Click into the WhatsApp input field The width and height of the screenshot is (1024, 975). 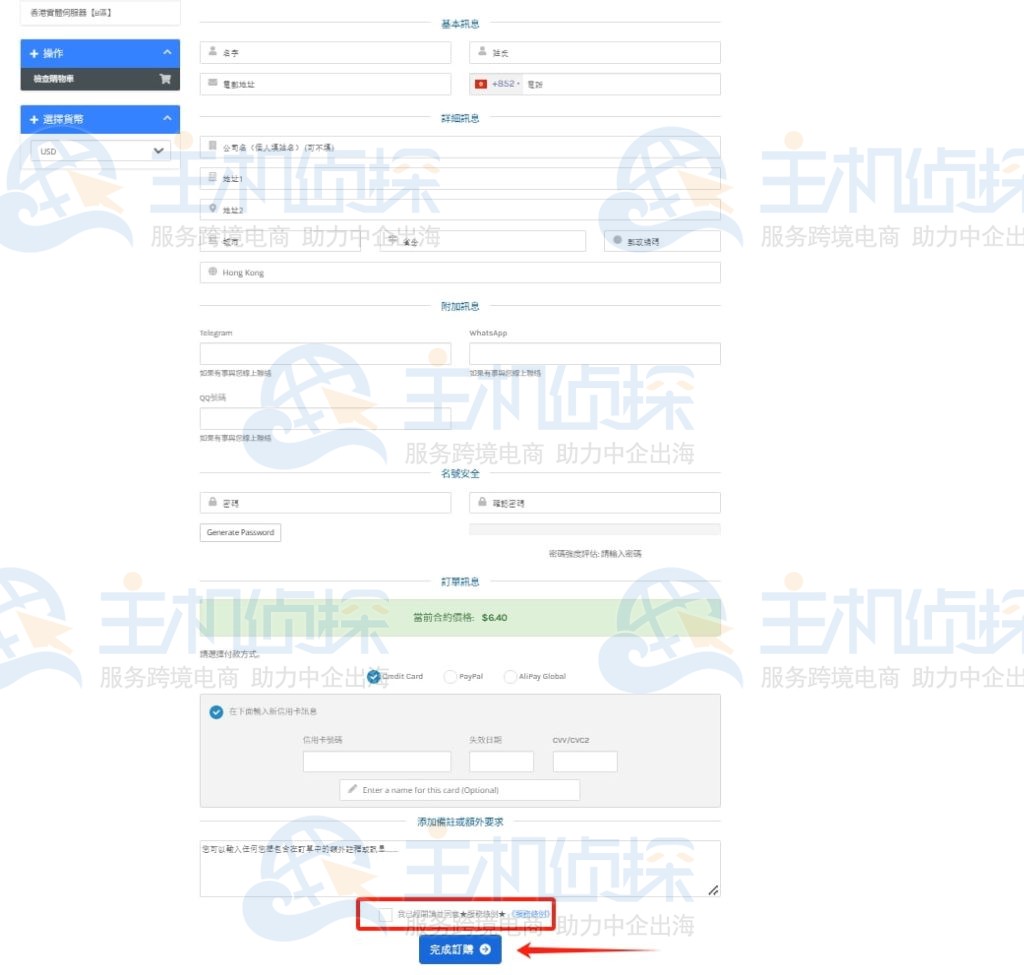click(594, 353)
